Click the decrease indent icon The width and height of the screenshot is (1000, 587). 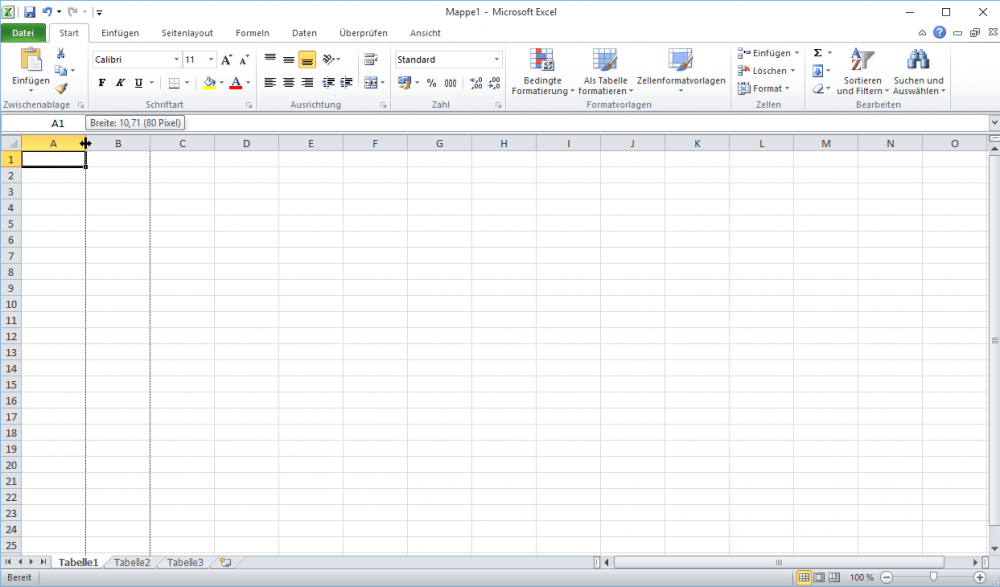pyautogui.click(x=328, y=82)
